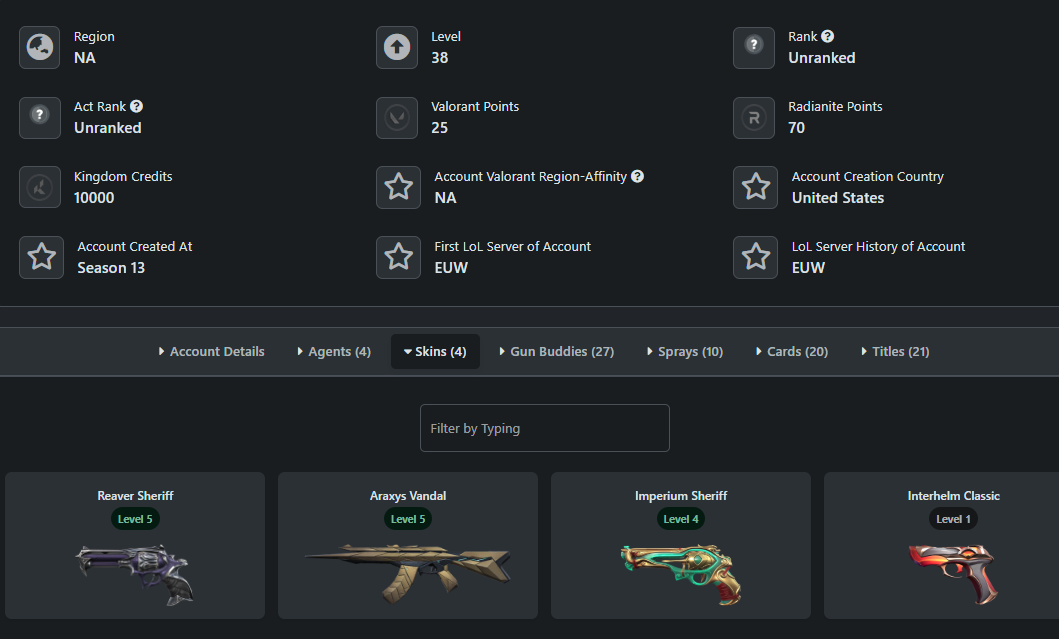Click the 'Araxys Vandal' title text

[x=408, y=496]
